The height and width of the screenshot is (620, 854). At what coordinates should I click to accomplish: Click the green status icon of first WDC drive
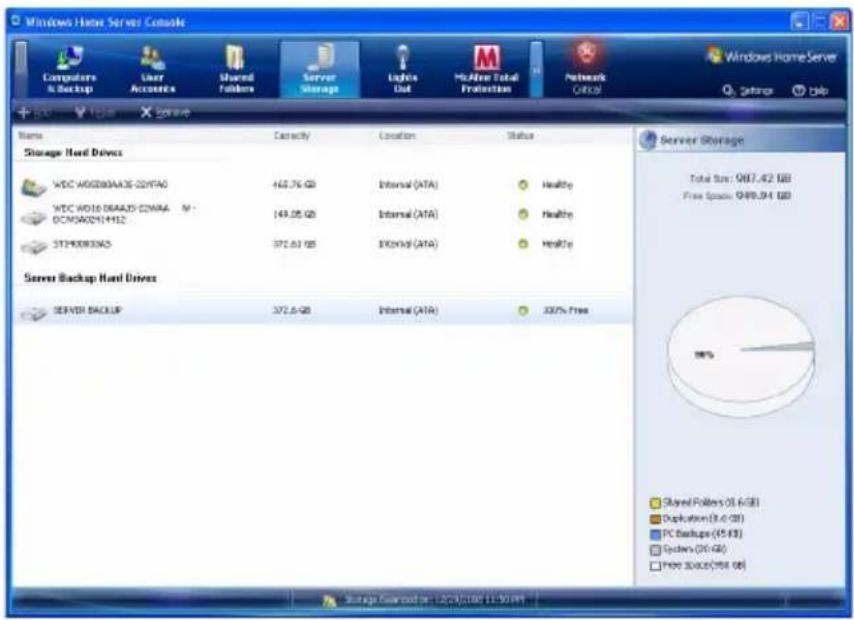pyautogui.click(x=523, y=185)
